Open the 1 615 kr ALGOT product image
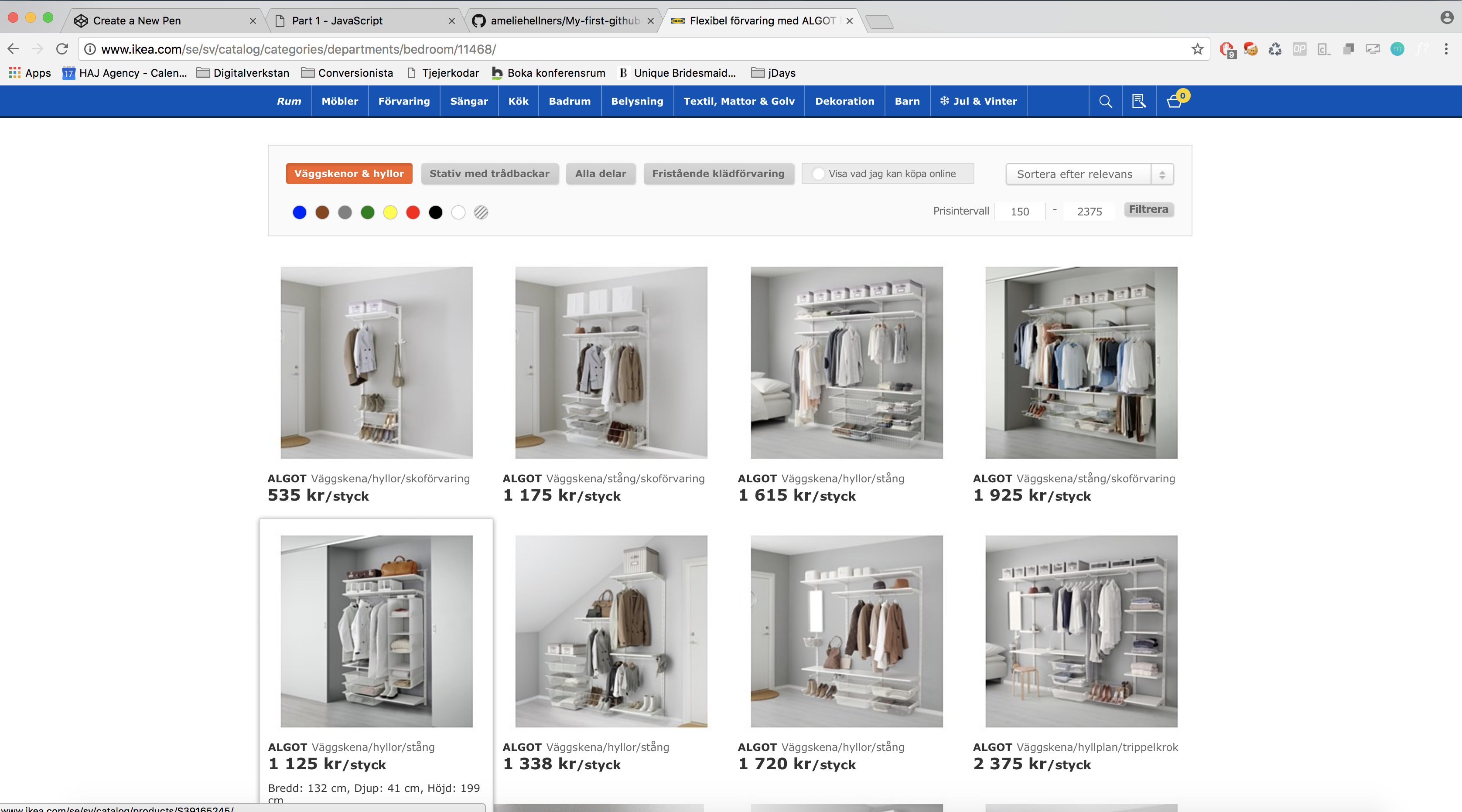Viewport: 1462px width, 812px height. point(846,362)
